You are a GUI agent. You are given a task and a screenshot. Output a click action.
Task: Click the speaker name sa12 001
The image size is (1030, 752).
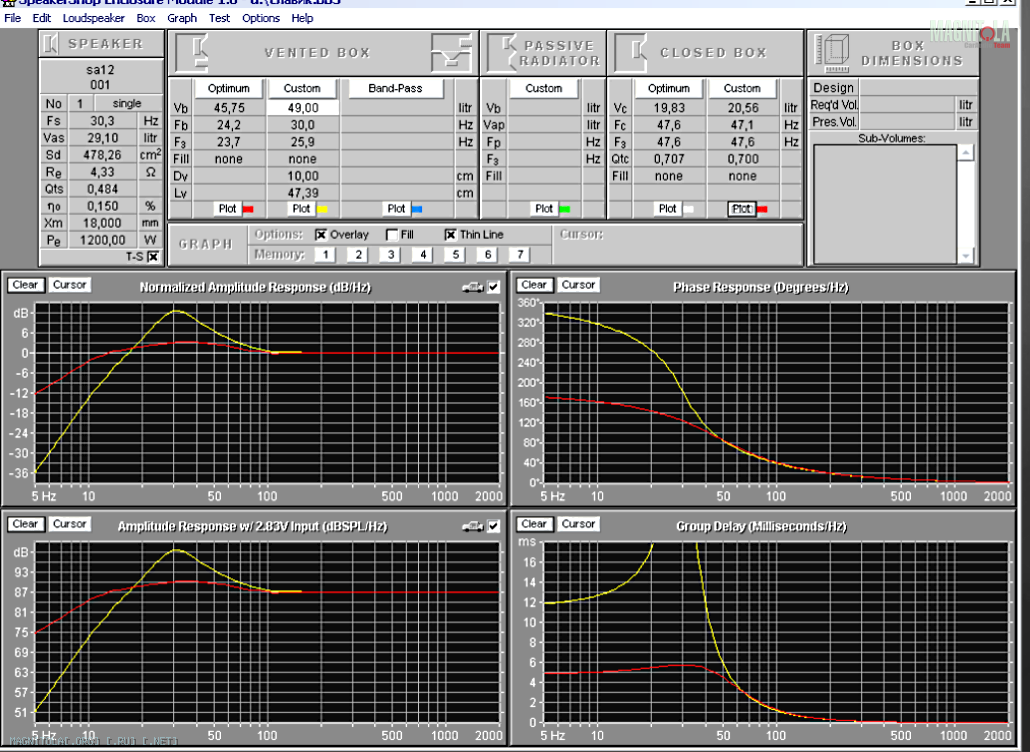(101, 77)
